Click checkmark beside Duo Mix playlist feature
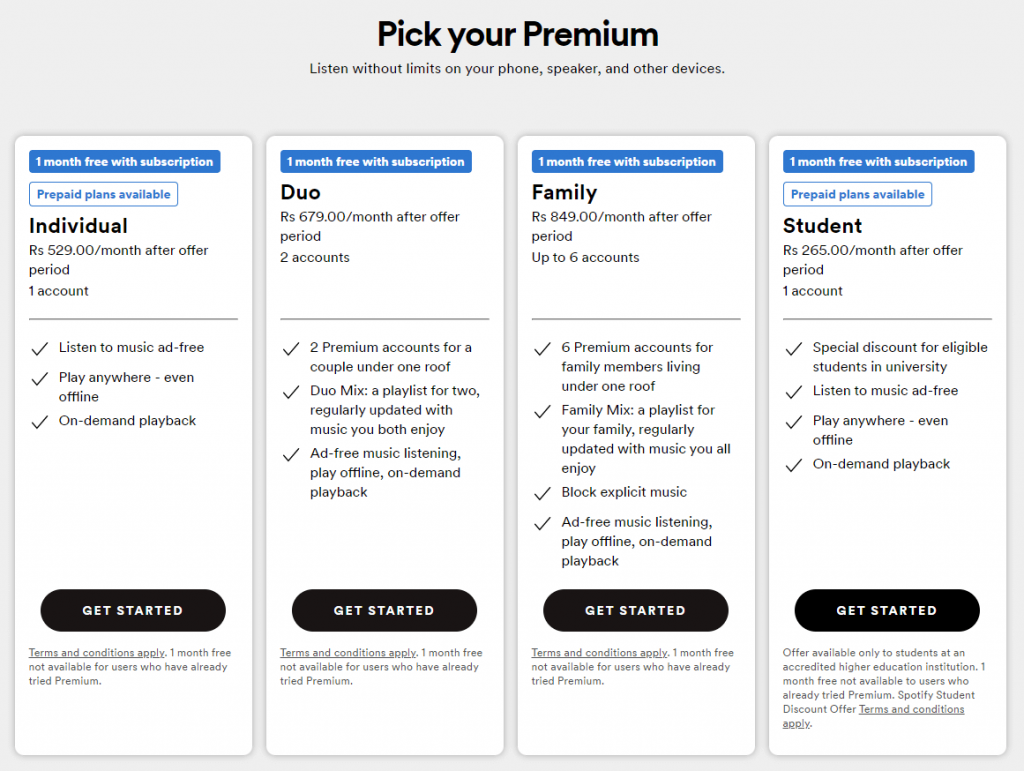 coord(291,392)
